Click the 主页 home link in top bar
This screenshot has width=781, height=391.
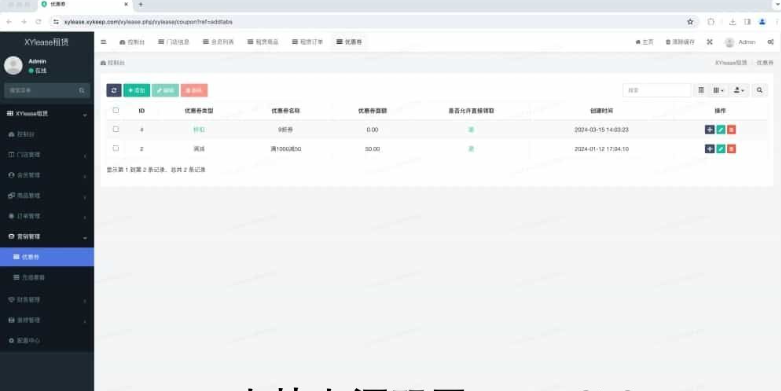[645, 42]
